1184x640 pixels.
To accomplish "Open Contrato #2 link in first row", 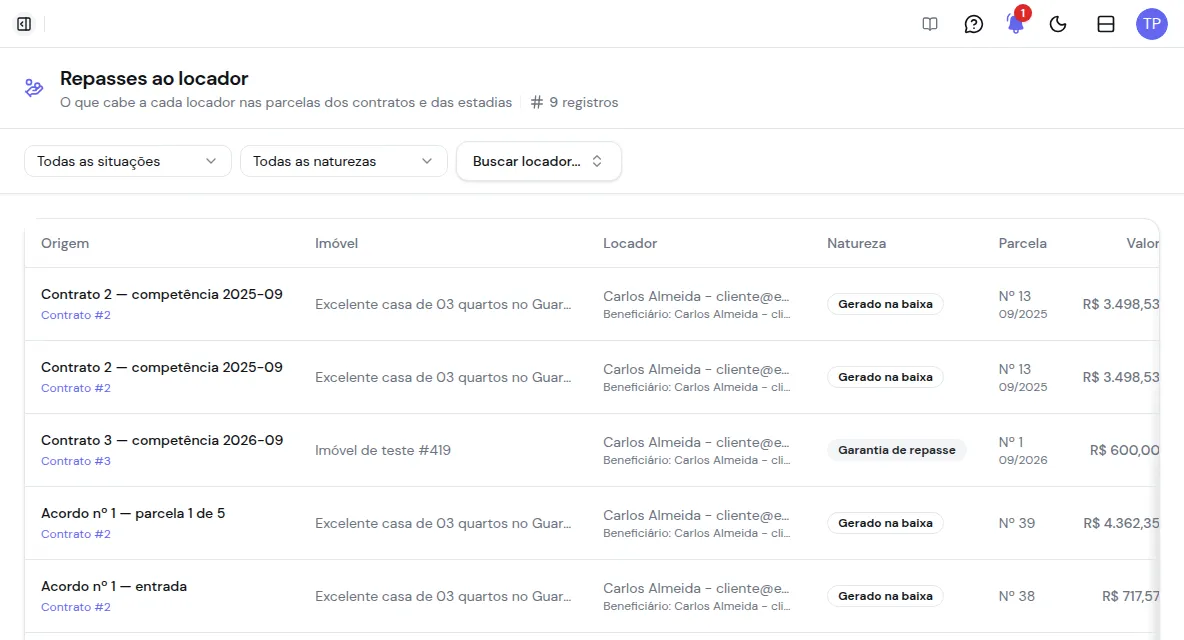I will tap(76, 315).
